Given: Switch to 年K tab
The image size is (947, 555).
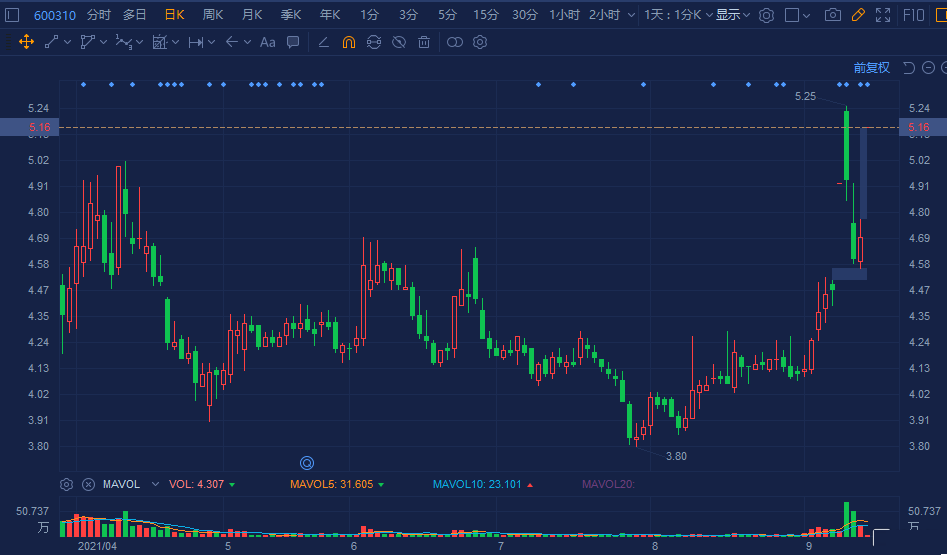Looking at the screenshot, I should [x=330, y=15].
